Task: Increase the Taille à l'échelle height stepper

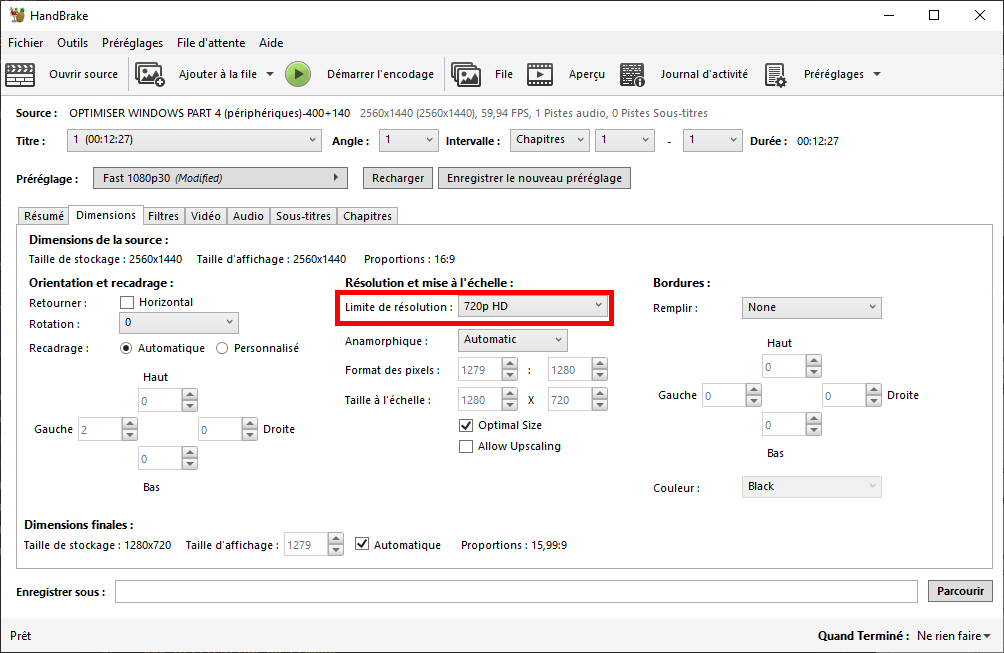Action: click(599, 394)
